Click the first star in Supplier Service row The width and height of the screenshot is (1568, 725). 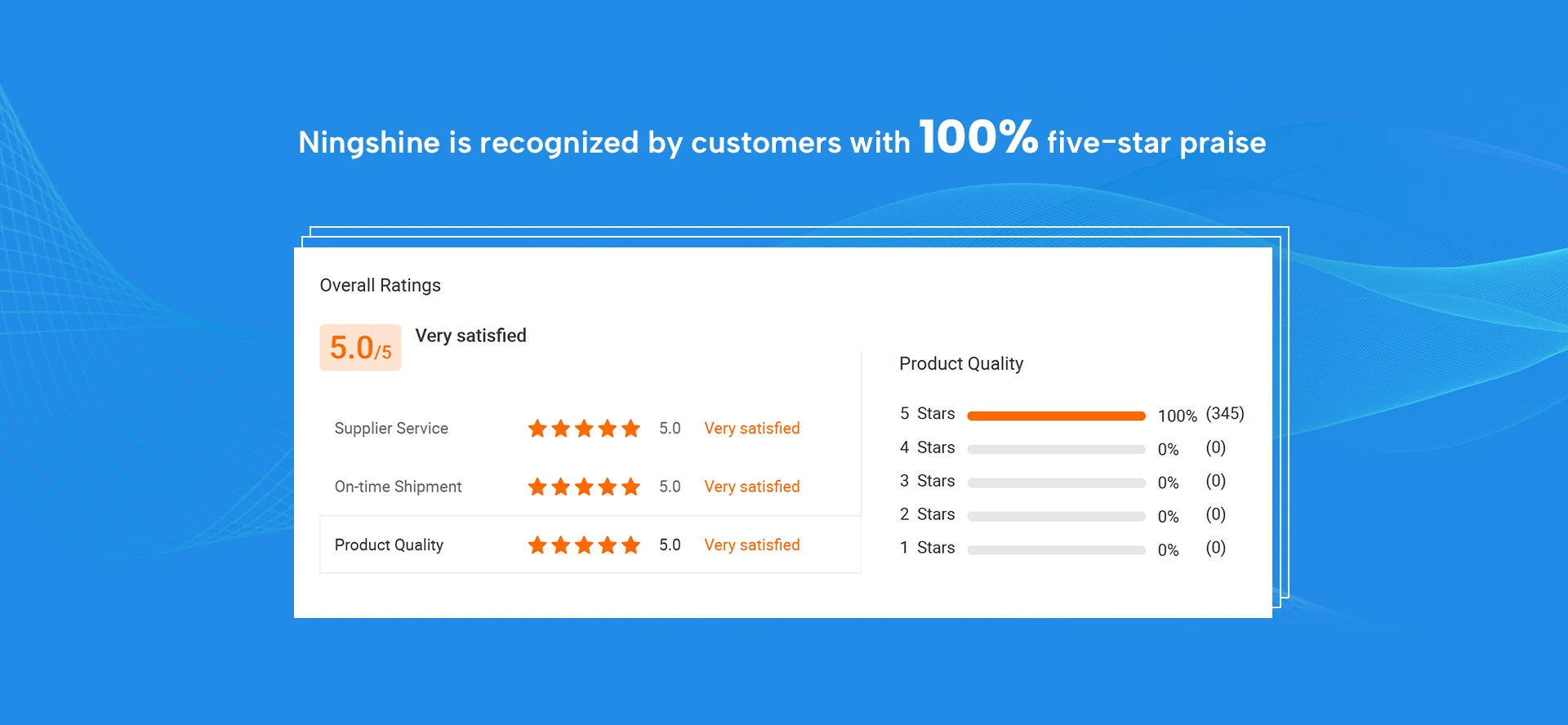537,429
